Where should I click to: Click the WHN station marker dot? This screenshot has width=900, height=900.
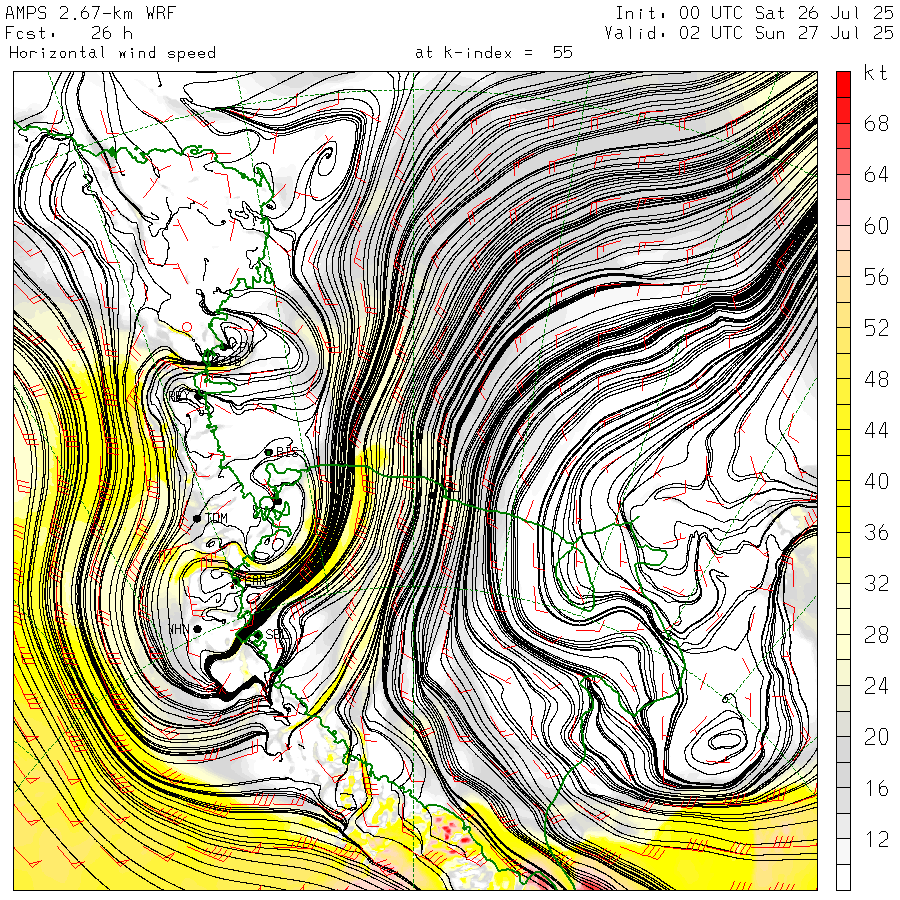click(x=197, y=629)
